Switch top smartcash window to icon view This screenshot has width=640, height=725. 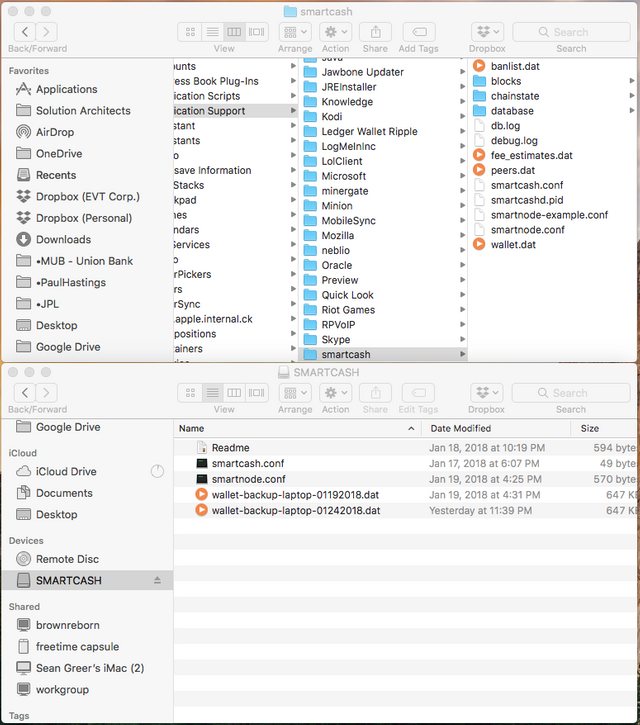coord(190,32)
